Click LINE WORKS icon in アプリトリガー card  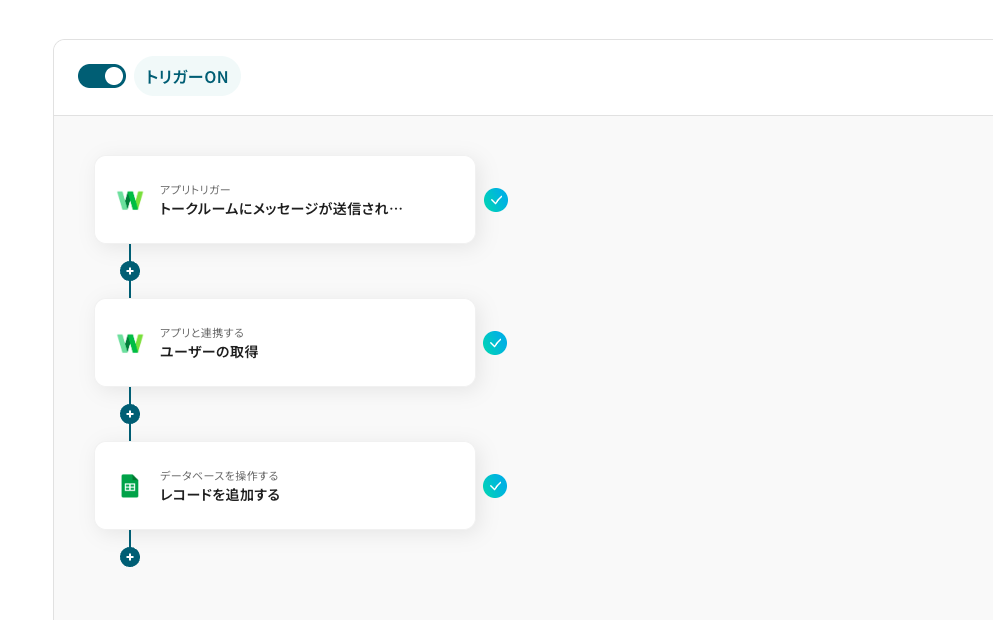[130, 200]
